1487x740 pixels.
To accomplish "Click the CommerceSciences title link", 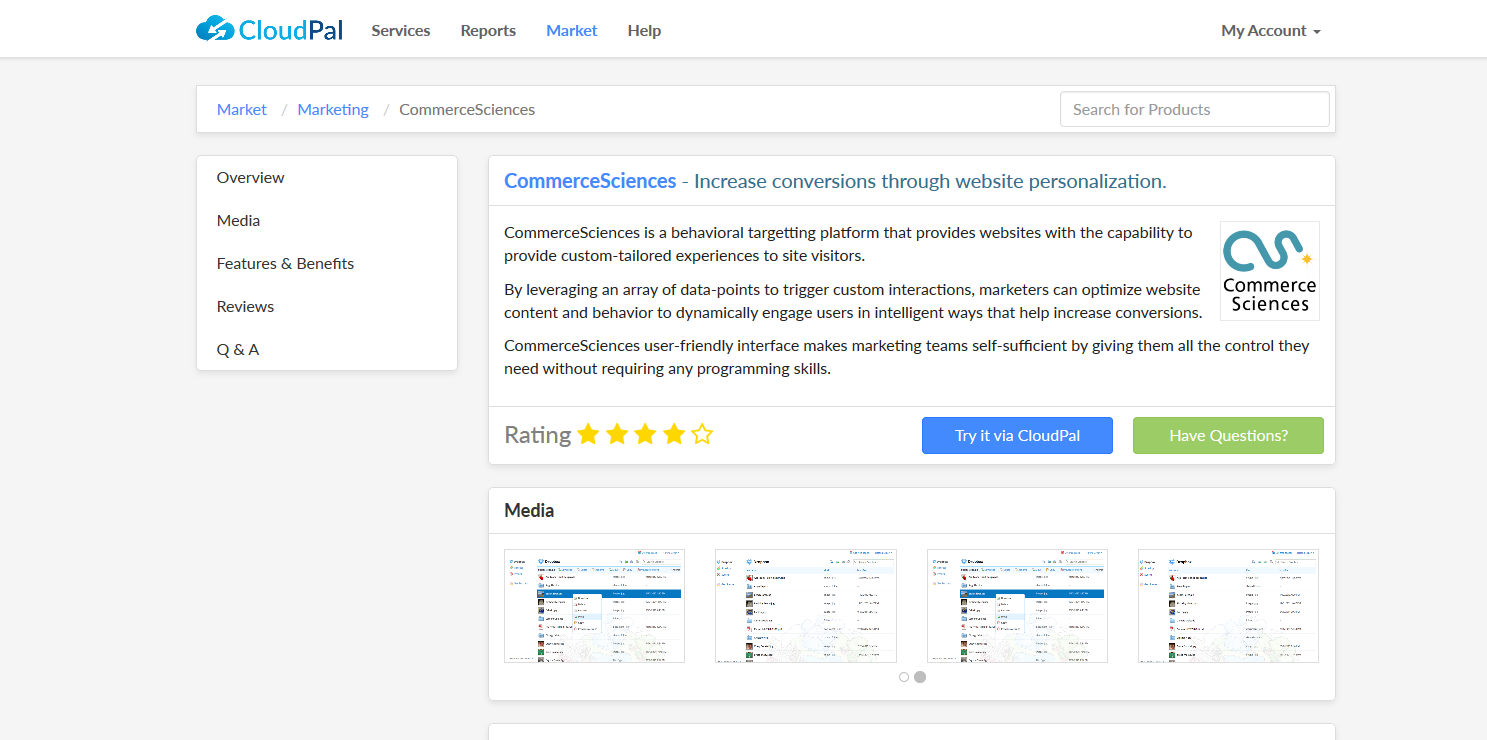I will (590, 181).
